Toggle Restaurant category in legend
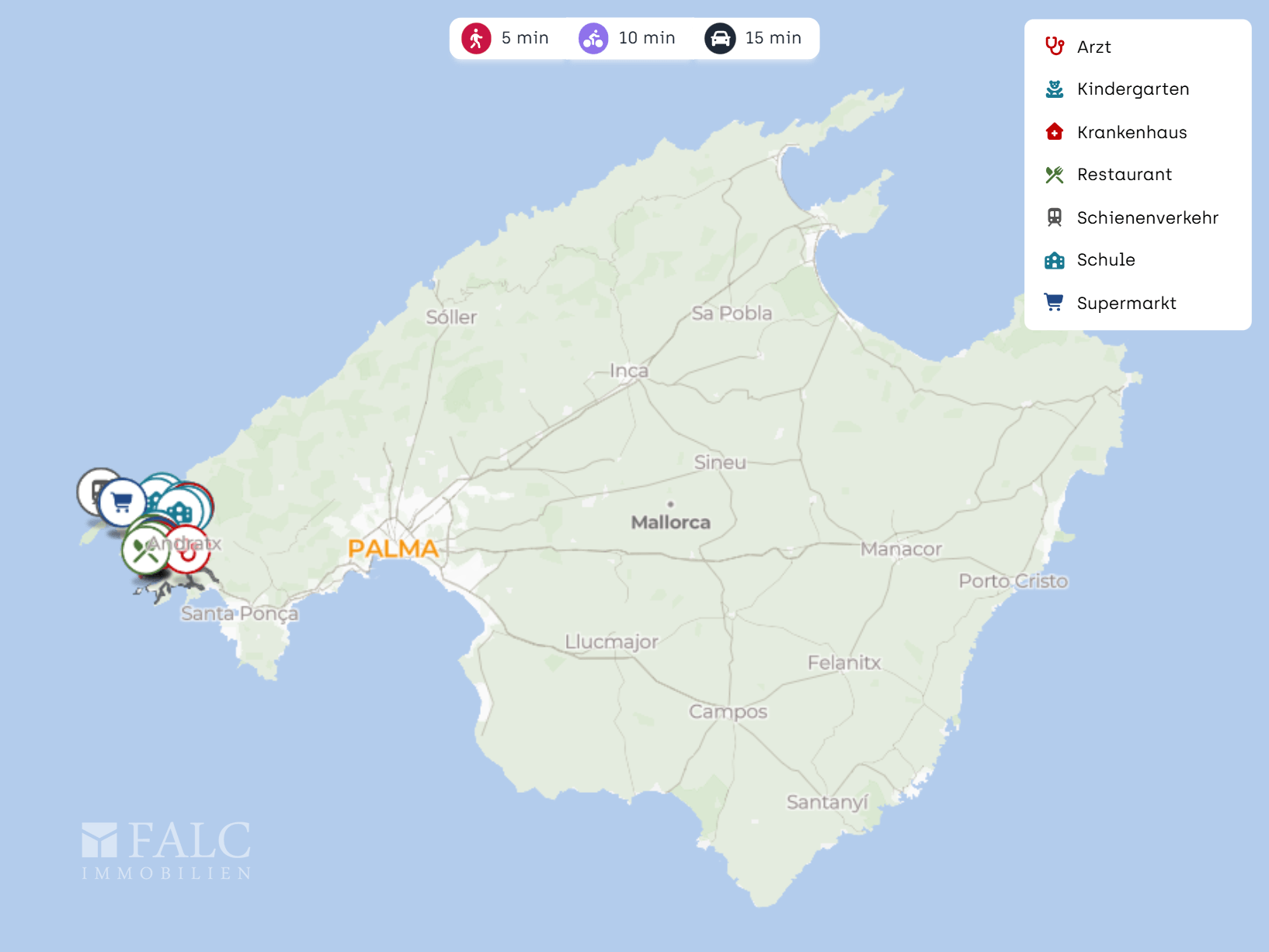1269x952 pixels. point(1124,175)
